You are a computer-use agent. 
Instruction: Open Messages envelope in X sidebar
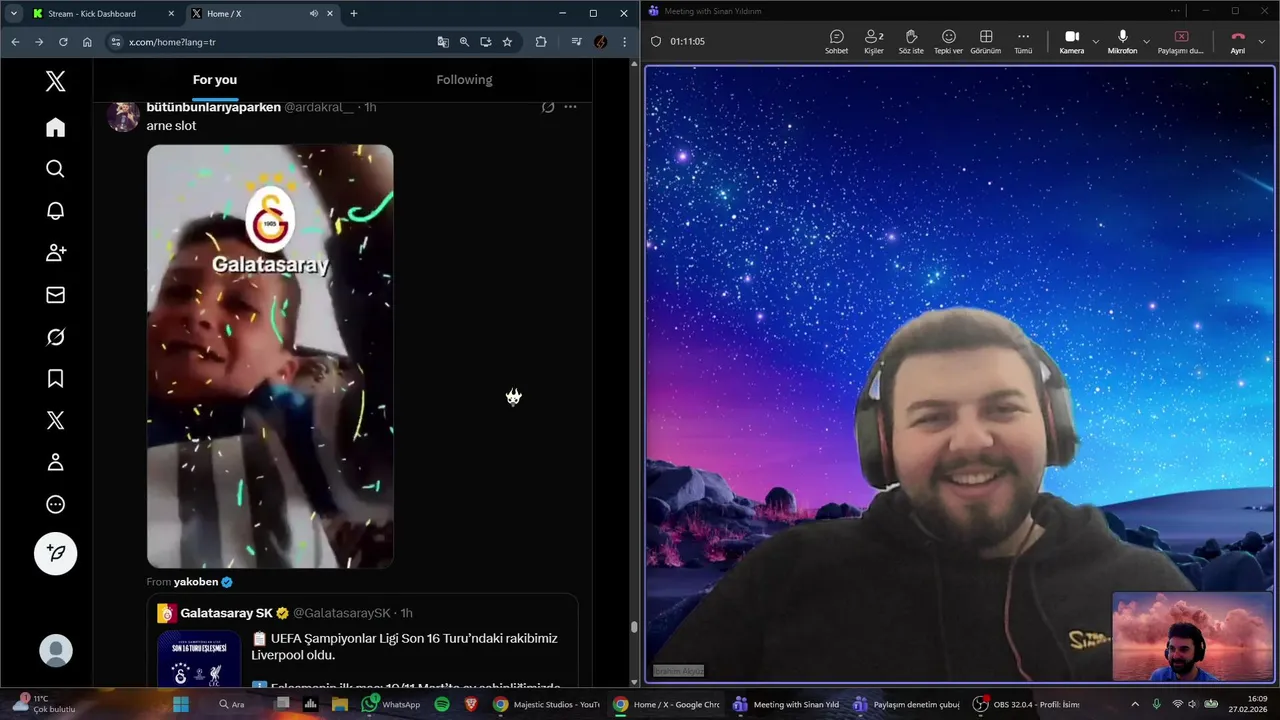pyautogui.click(x=56, y=295)
